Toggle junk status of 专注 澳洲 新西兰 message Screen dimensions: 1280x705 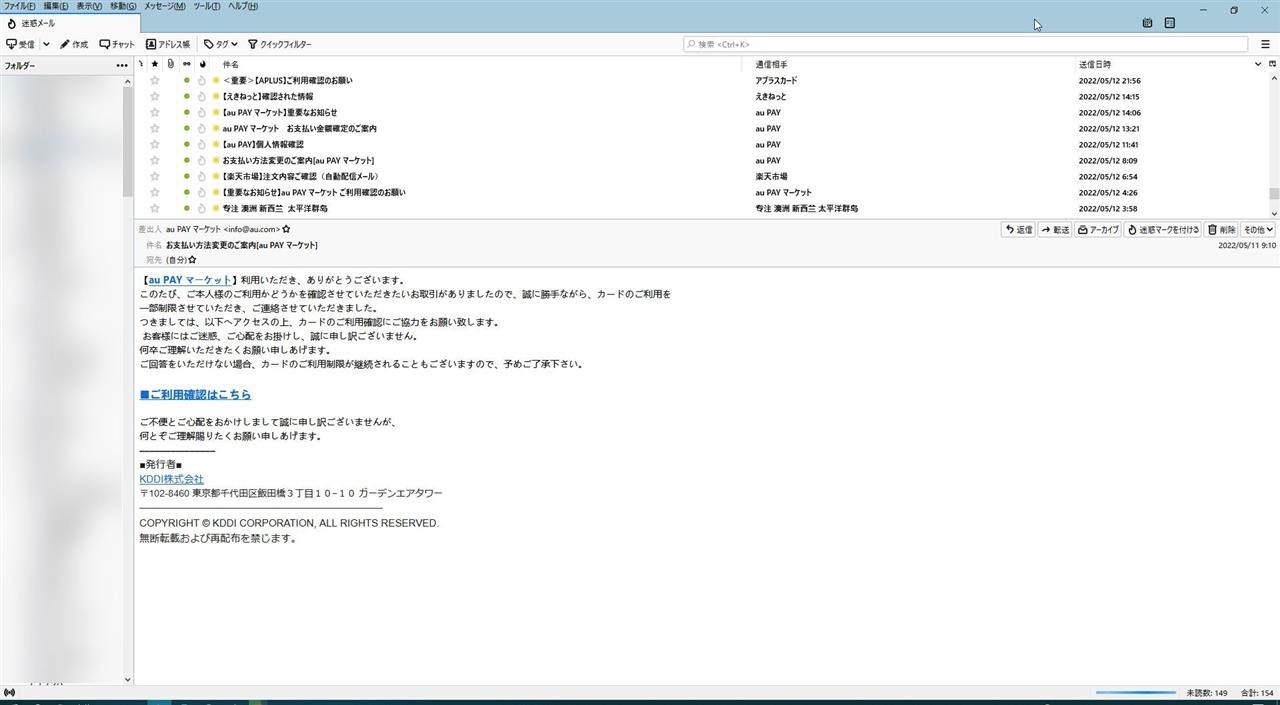coord(202,209)
